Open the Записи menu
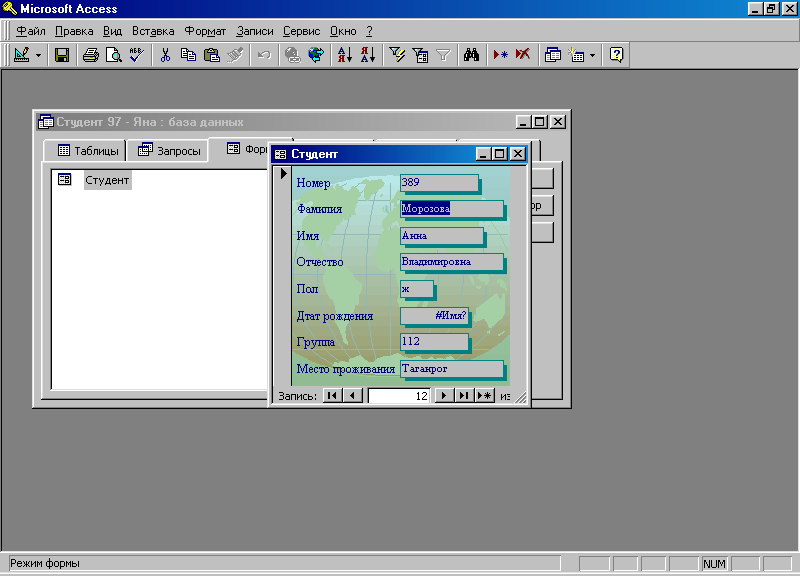 pos(255,31)
